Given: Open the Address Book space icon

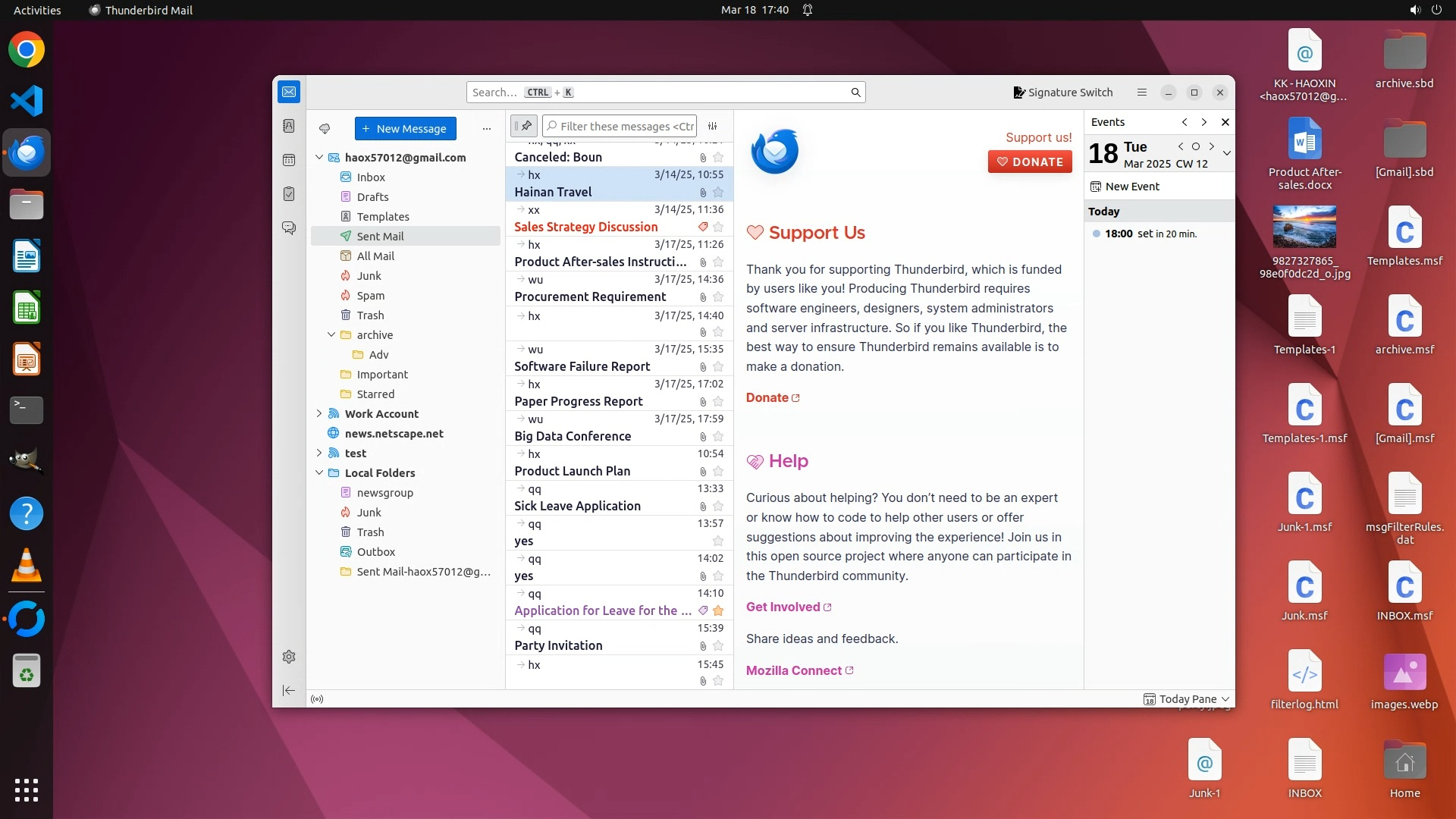Looking at the screenshot, I should 289,126.
